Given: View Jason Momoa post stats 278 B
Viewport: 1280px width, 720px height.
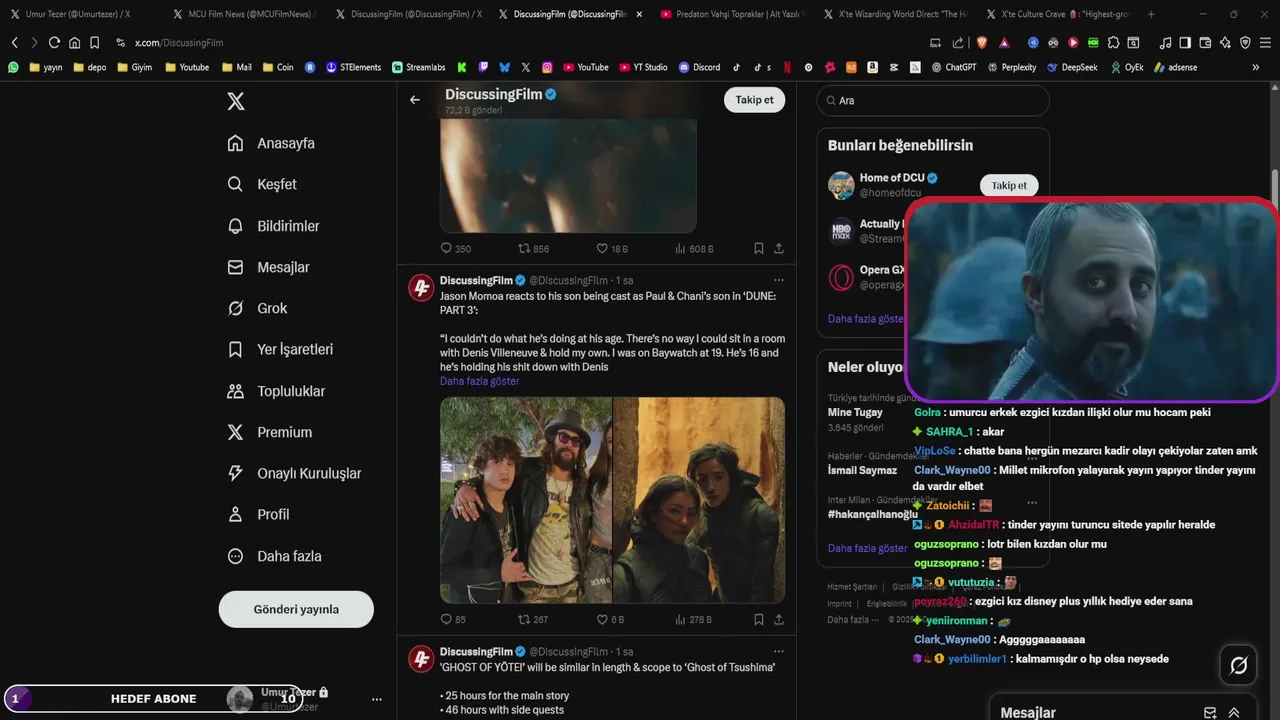Looking at the screenshot, I should point(694,619).
